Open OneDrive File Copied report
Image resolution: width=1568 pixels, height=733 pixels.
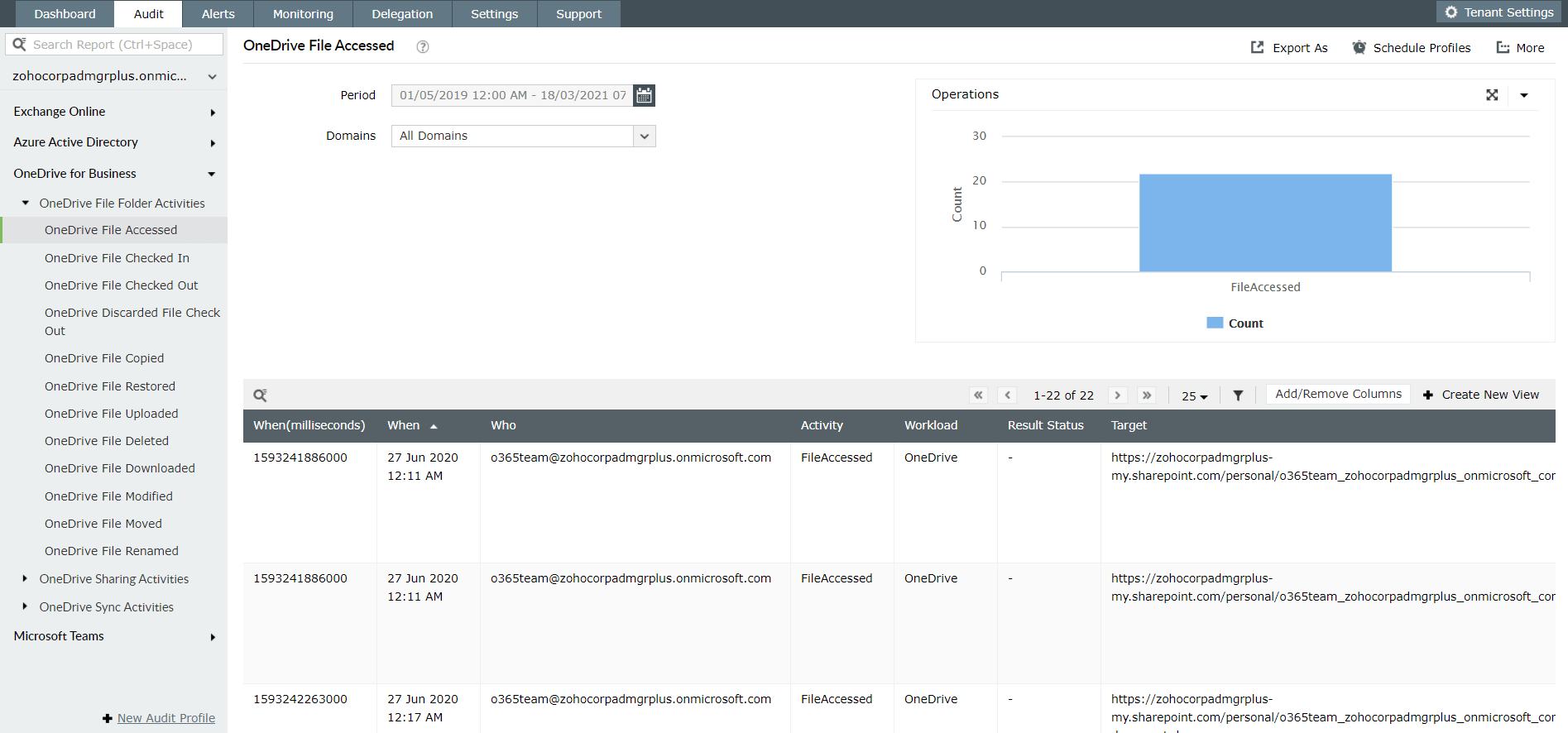click(104, 358)
